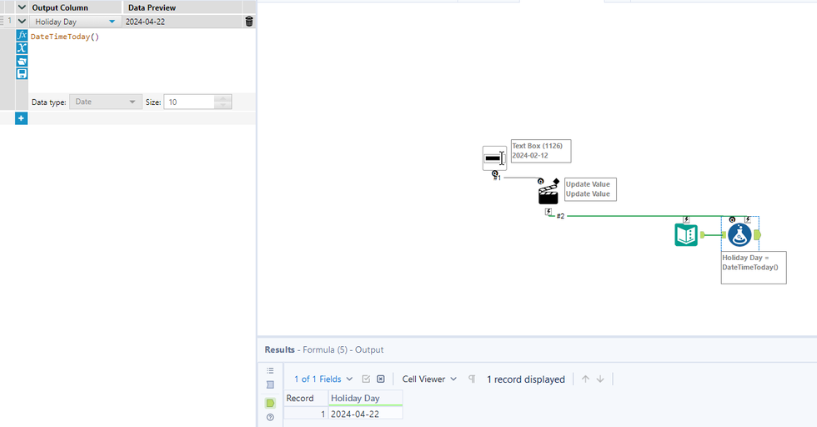
Task: Click the Formula tool lightning action anchor
Action: tap(747, 220)
